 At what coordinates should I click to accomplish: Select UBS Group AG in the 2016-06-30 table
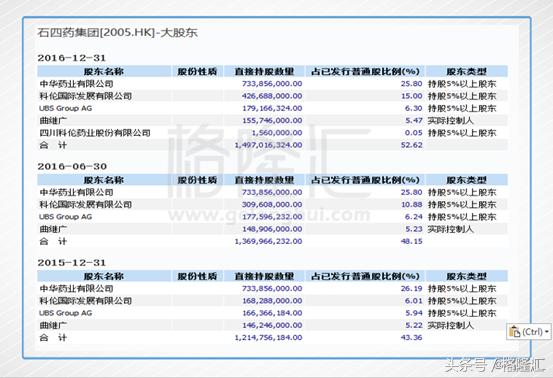pyautogui.click(x=66, y=217)
